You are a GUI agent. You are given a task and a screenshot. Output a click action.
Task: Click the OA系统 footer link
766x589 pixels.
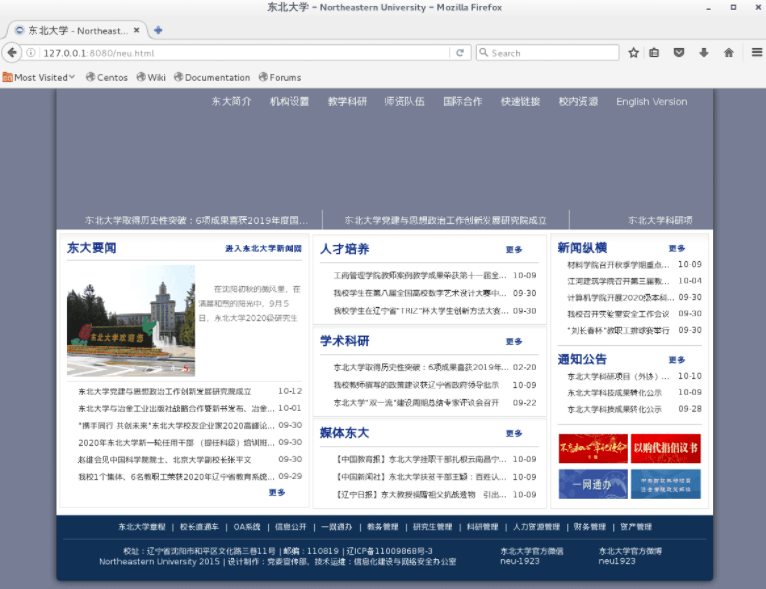click(247, 527)
